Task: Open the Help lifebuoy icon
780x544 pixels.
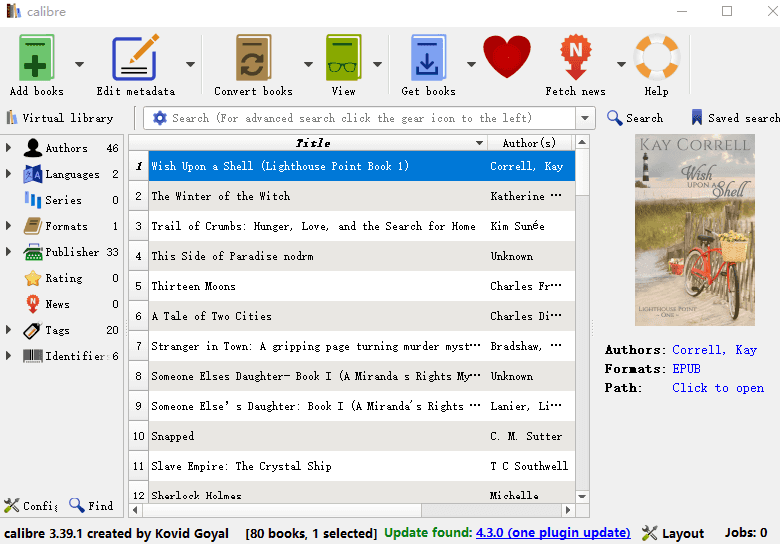Action: pyautogui.click(x=656, y=58)
